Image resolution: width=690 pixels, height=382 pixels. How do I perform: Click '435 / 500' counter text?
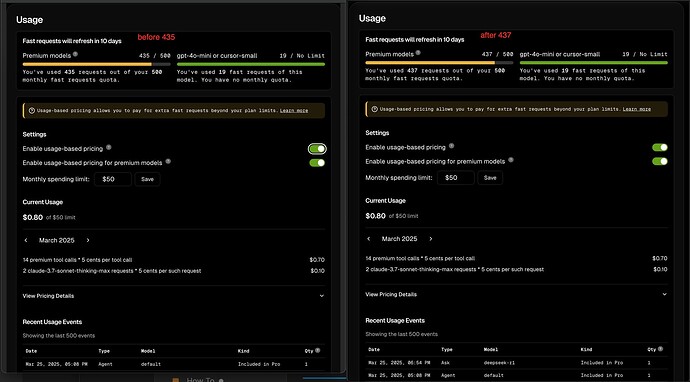point(155,56)
